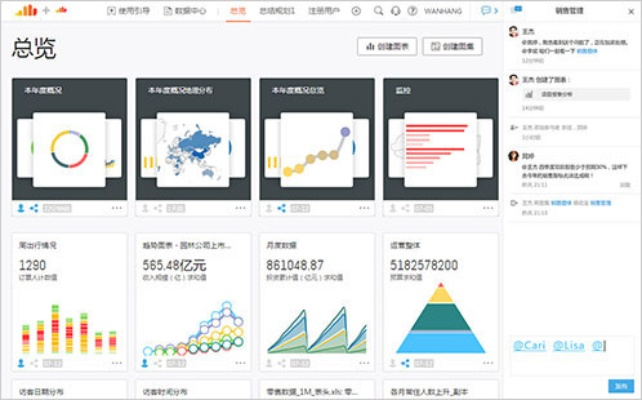Open the headset support icon in top bar
Screen dimensions: 642x400
tap(397, 11)
